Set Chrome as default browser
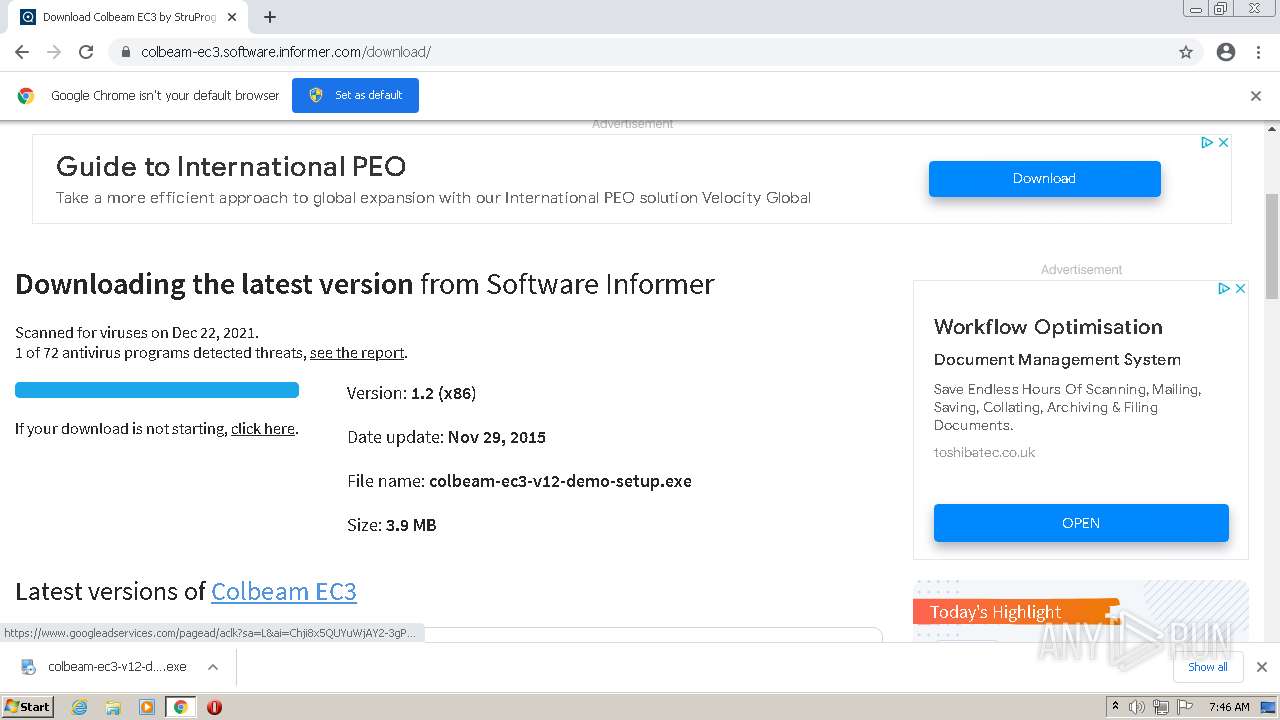The width and height of the screenshot is (1280, 720). point(355,95)
